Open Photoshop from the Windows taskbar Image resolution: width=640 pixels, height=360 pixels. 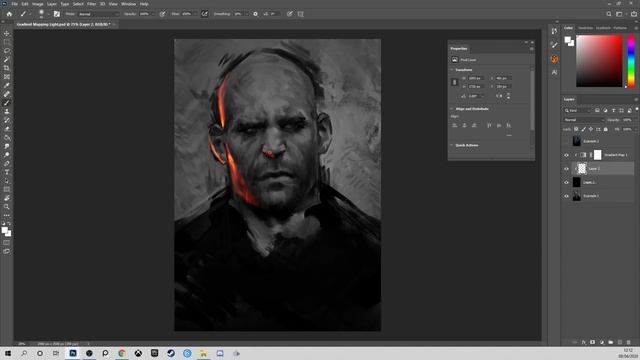coord(73,353)
